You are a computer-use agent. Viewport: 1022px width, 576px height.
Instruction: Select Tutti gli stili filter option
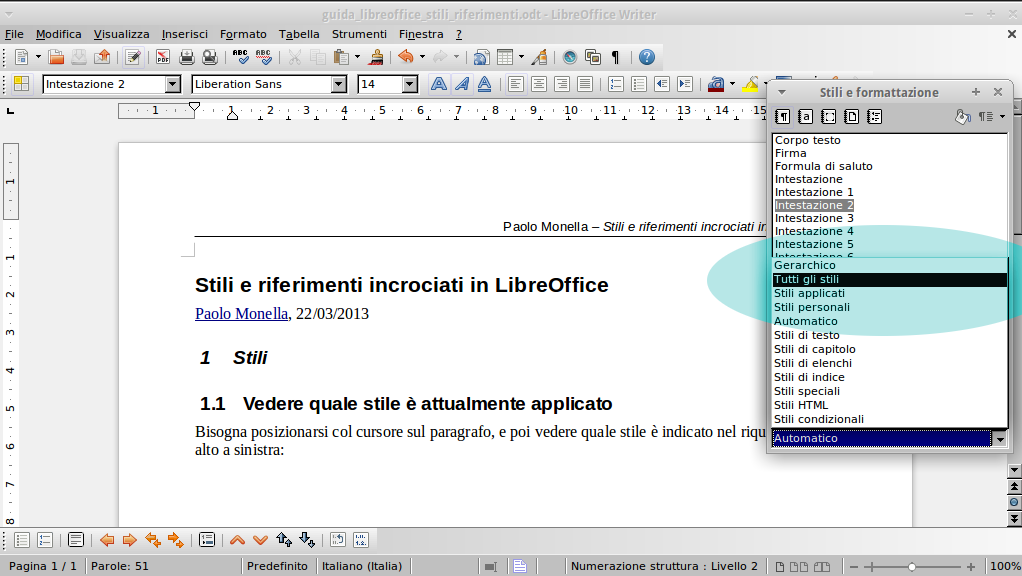tap(890, 280)
